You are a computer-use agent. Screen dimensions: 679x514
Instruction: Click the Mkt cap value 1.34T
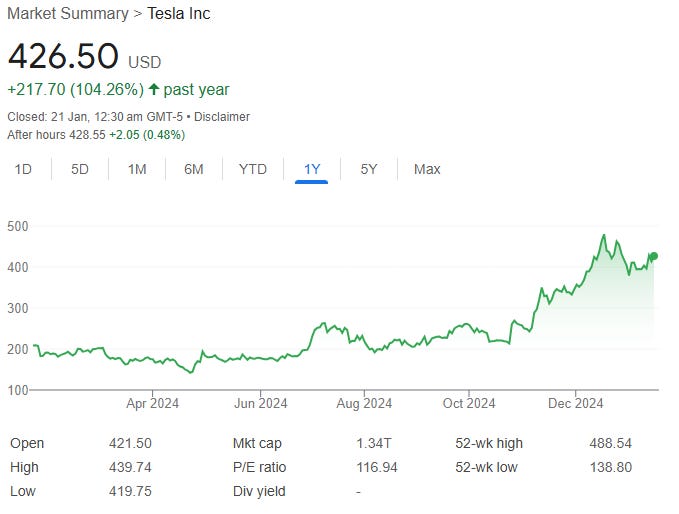click(x=374, y=443)
